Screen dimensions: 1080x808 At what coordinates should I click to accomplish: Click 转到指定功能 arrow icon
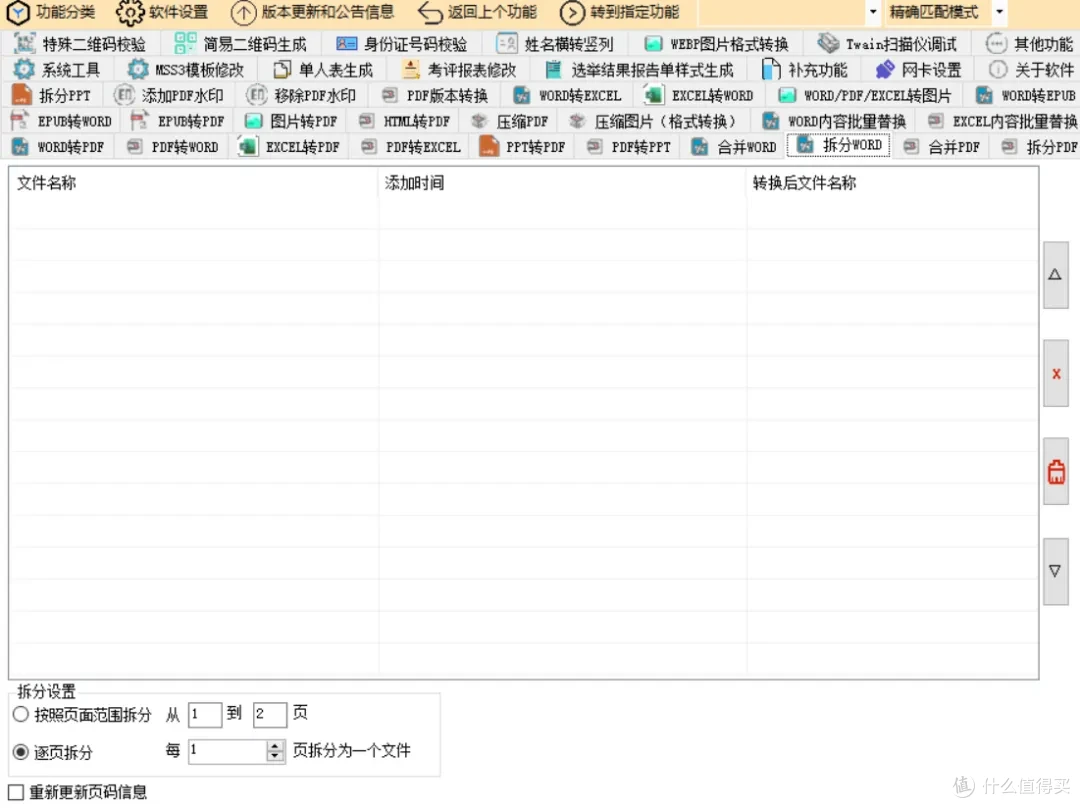coord(572,12)
